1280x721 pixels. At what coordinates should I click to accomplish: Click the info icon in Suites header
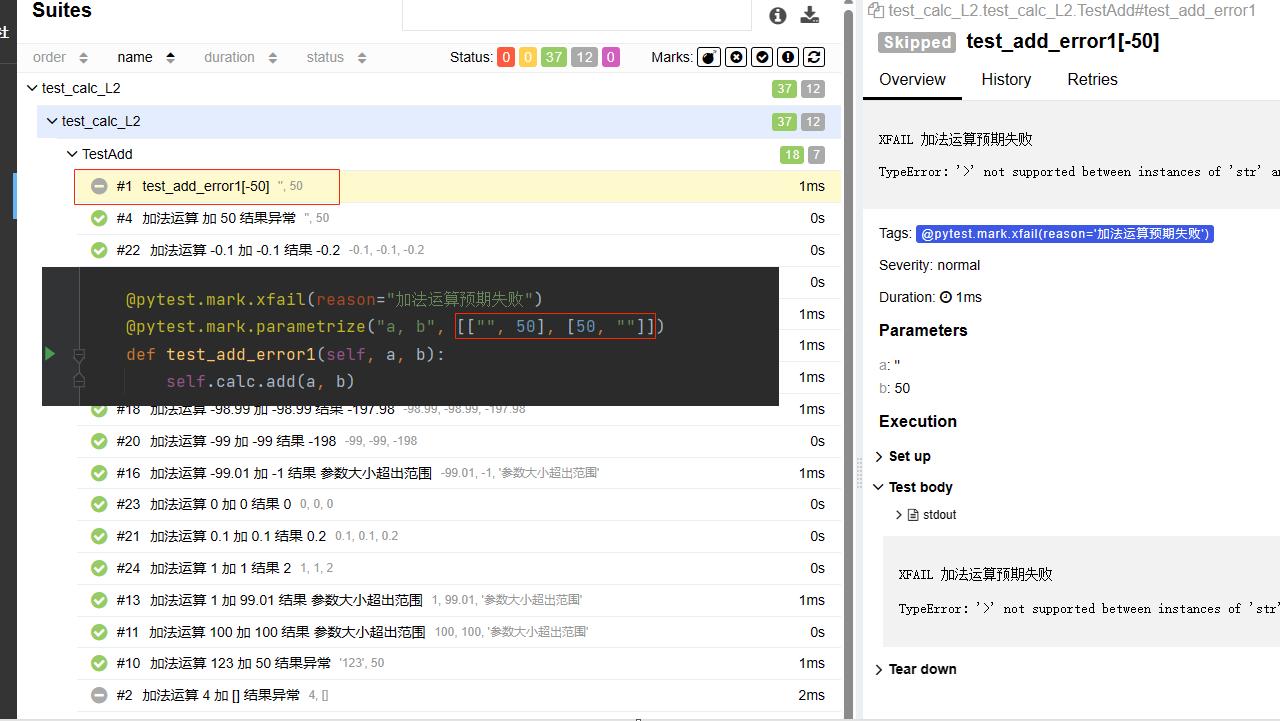(x=778, y=15)
